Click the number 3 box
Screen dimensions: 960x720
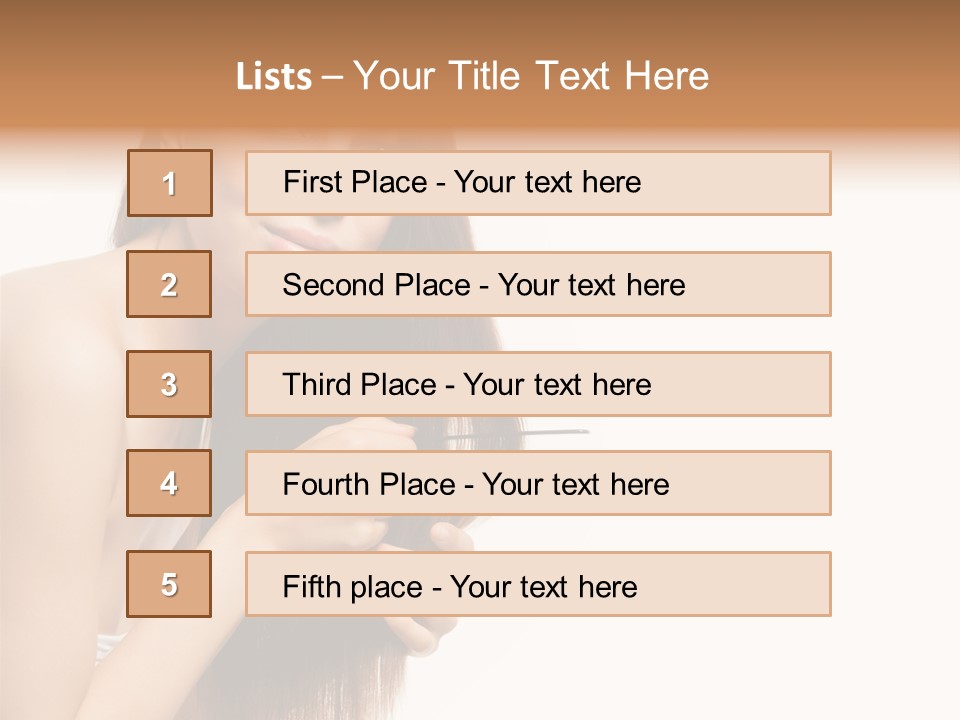click(169, 384)
